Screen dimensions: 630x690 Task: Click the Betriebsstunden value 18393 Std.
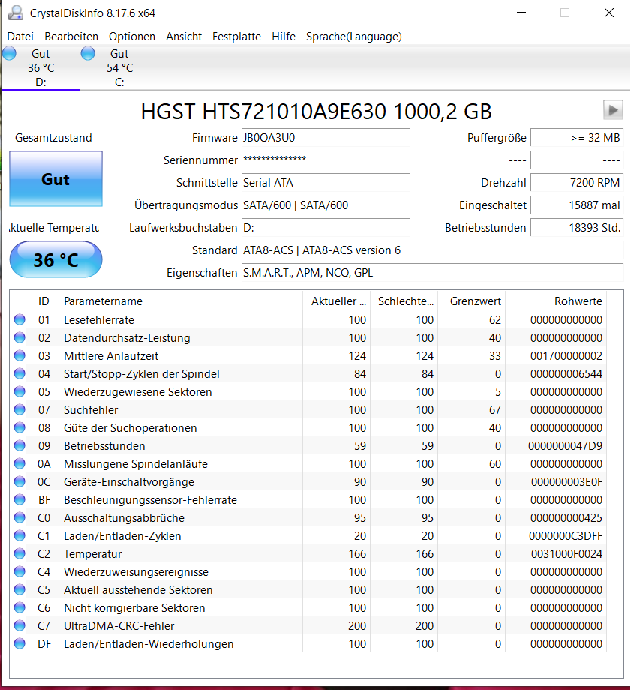(594, 228)
